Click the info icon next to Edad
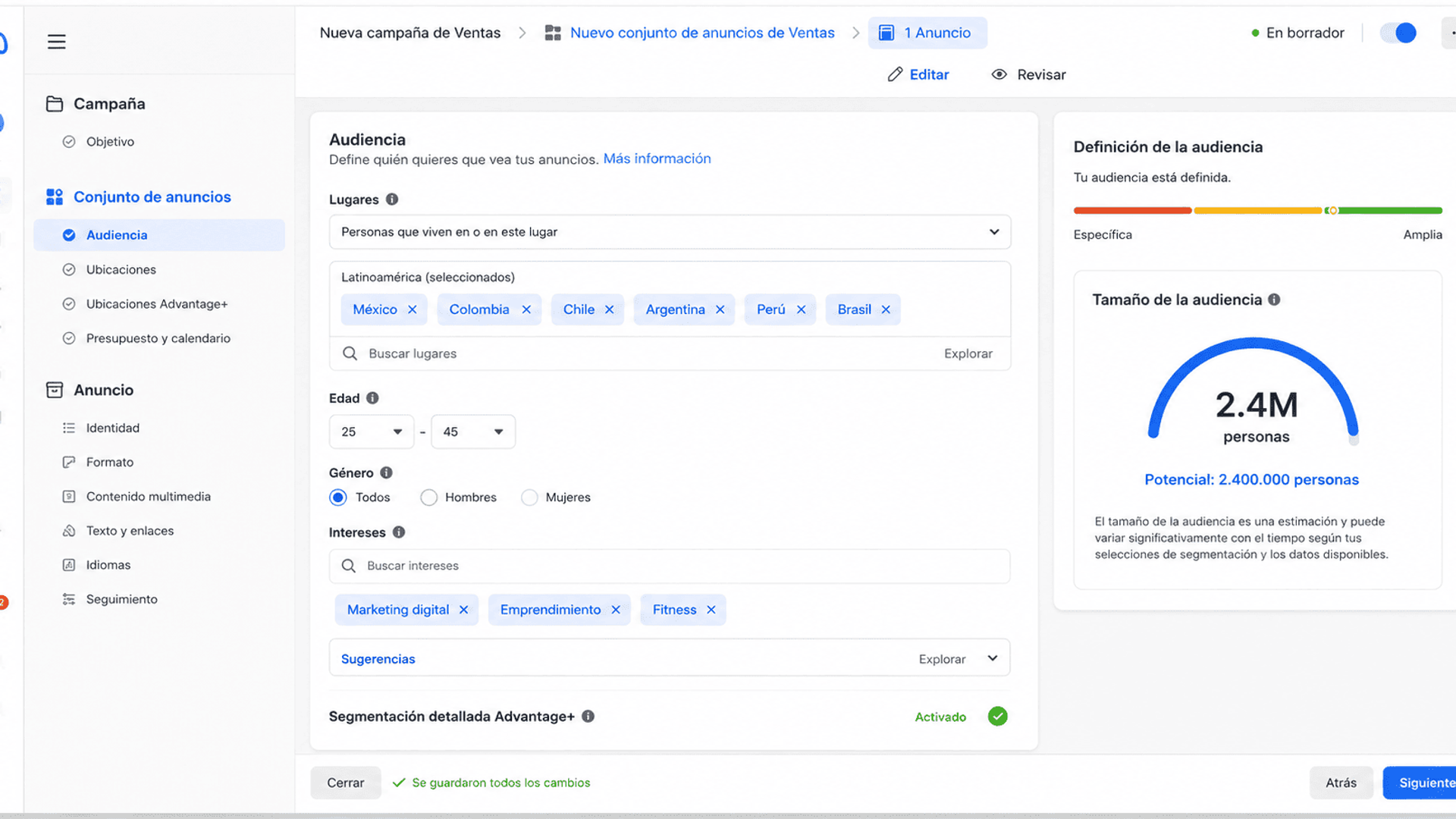The image size is (1456, 819). coord(372,398)
